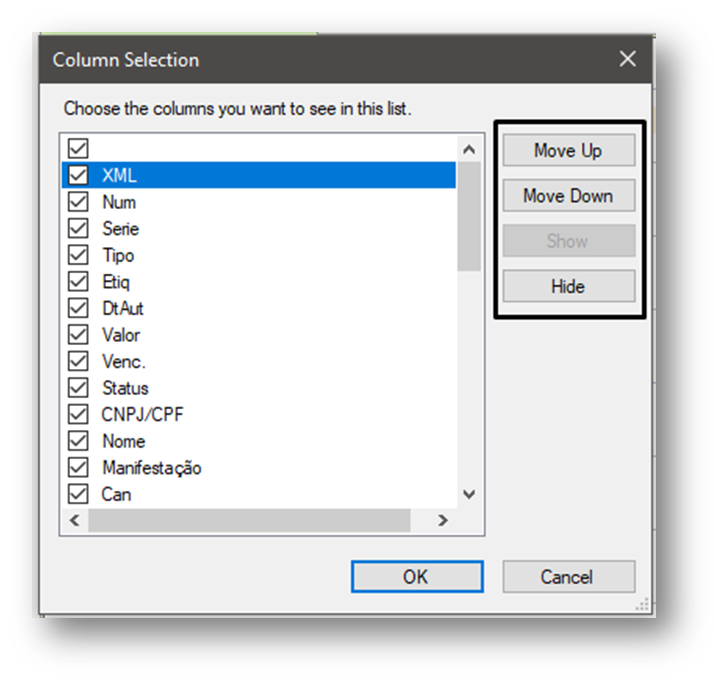Click the horizontal scroll left arrow
Screen dimensions: 721x683
point(74,520)
